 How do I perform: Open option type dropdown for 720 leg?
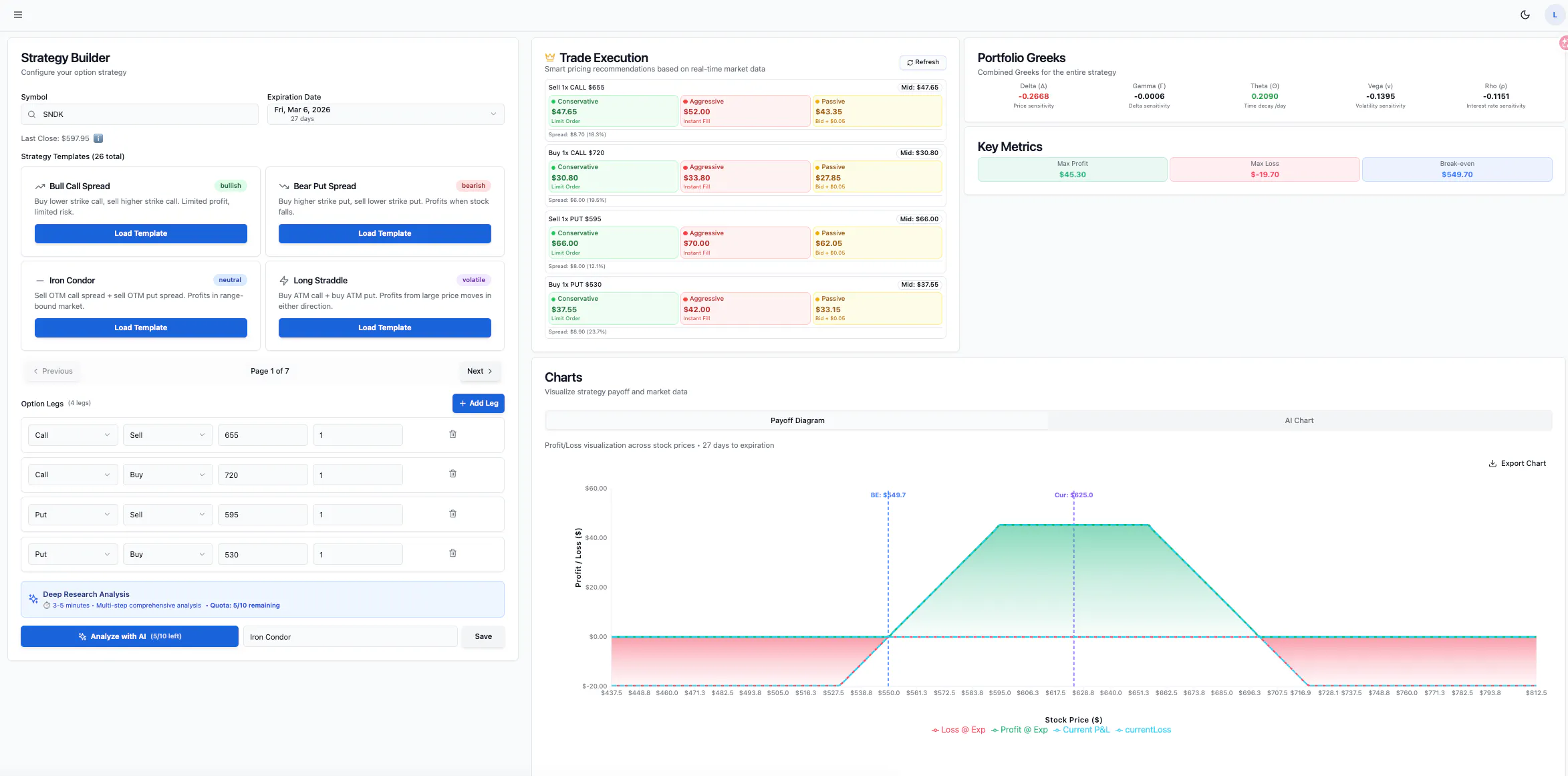click(x=73, y=475)
